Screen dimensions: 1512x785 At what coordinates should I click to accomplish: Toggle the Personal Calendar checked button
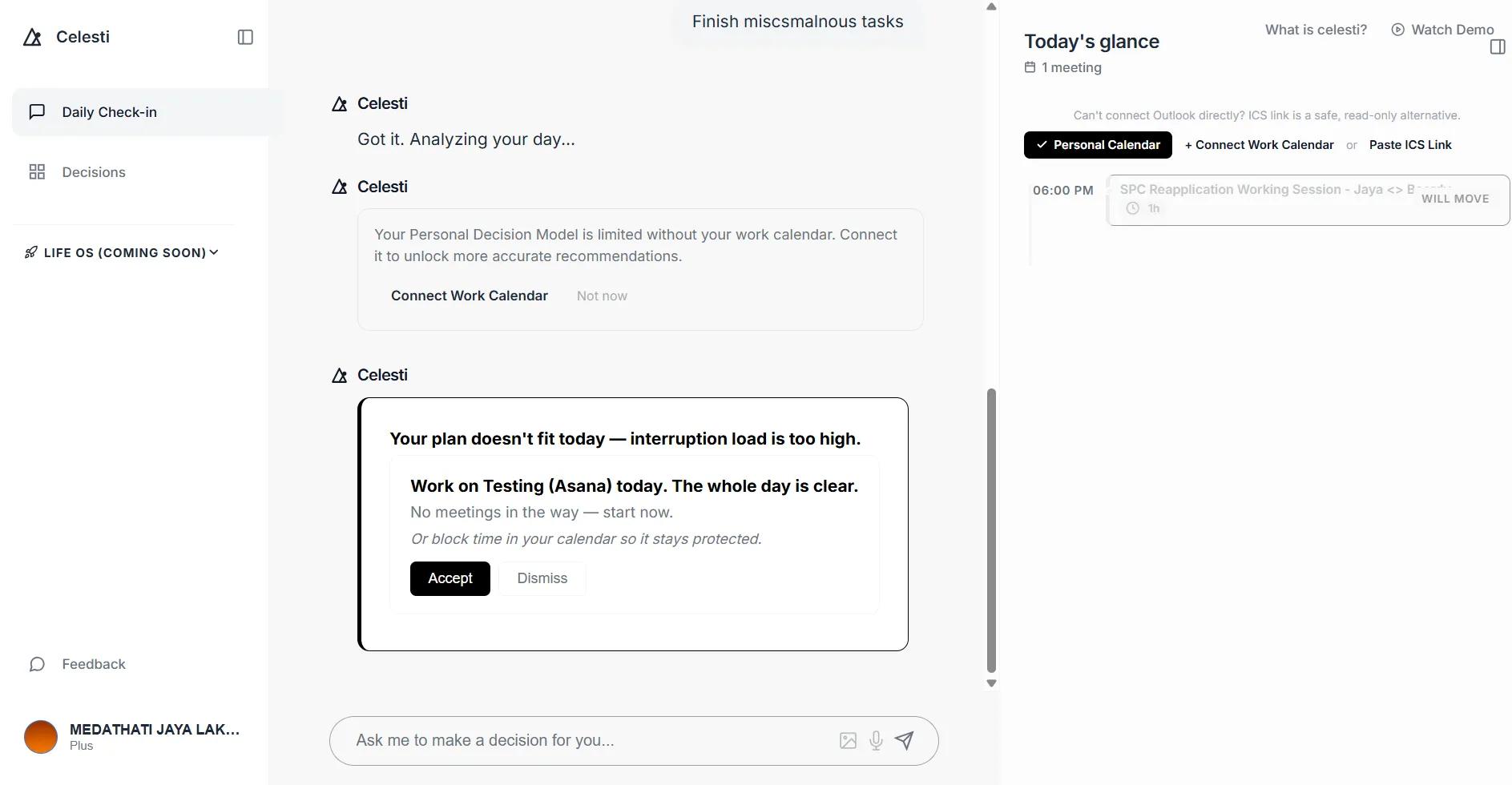[1098, 145]
